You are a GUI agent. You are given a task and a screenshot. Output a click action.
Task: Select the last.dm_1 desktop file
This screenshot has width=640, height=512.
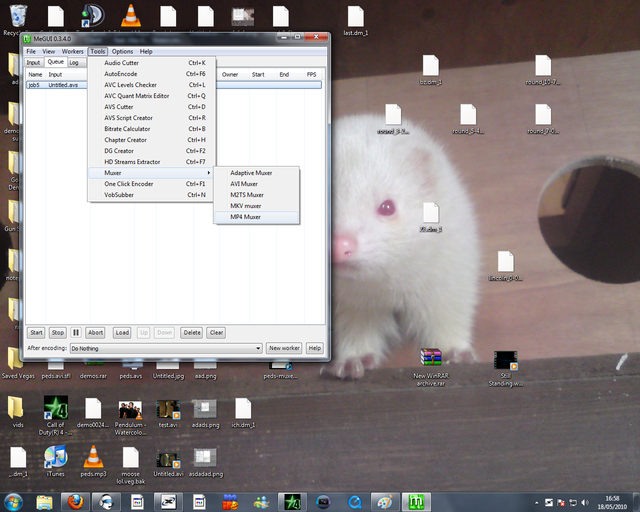coord(356,21)
